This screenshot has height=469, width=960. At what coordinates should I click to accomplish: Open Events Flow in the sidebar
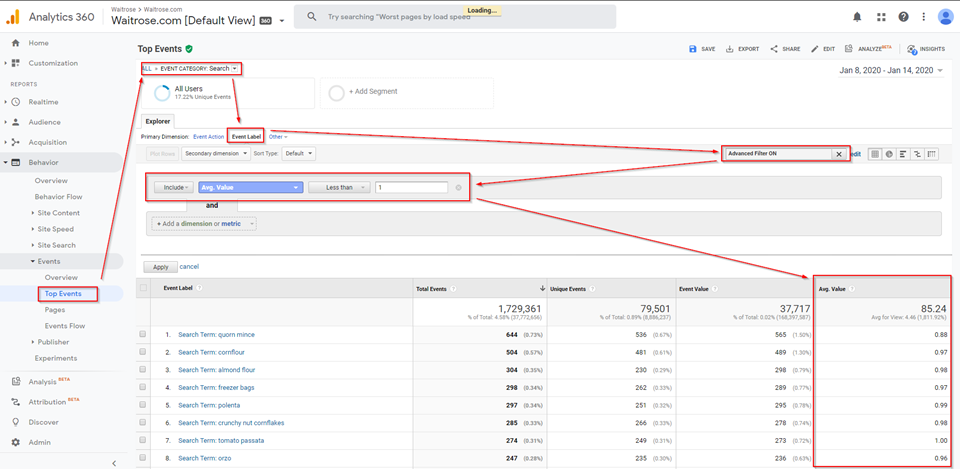(x=65, y=326)
